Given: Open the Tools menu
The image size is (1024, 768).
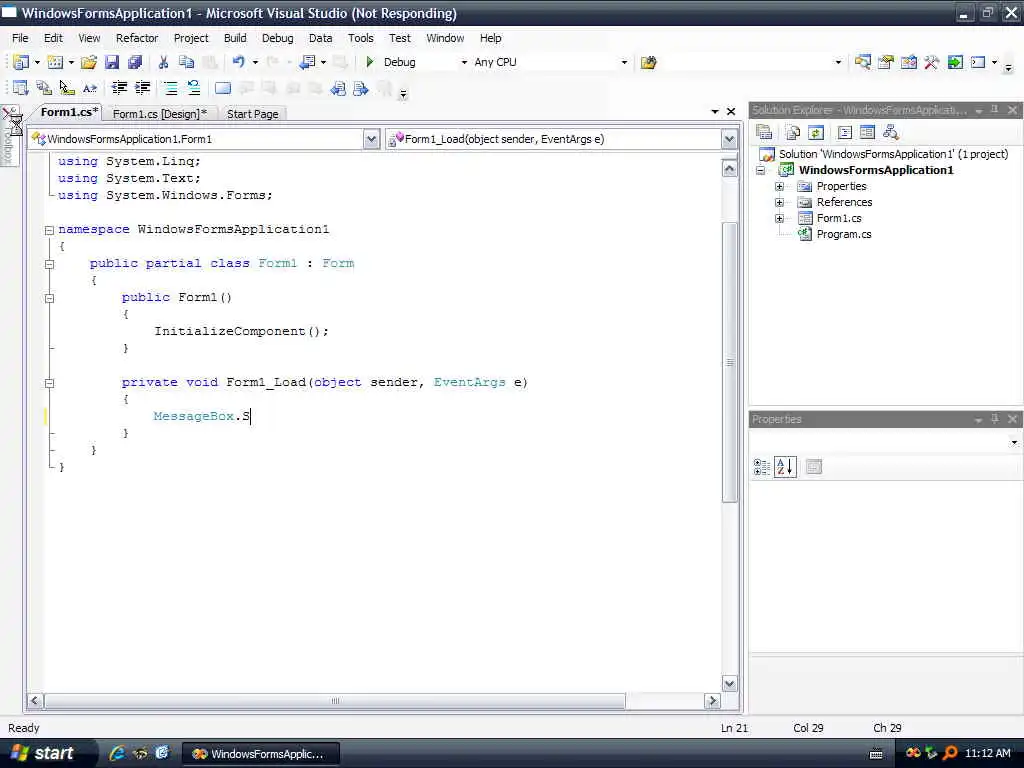Looking at the screenshot, I should [x=360, y=38].
